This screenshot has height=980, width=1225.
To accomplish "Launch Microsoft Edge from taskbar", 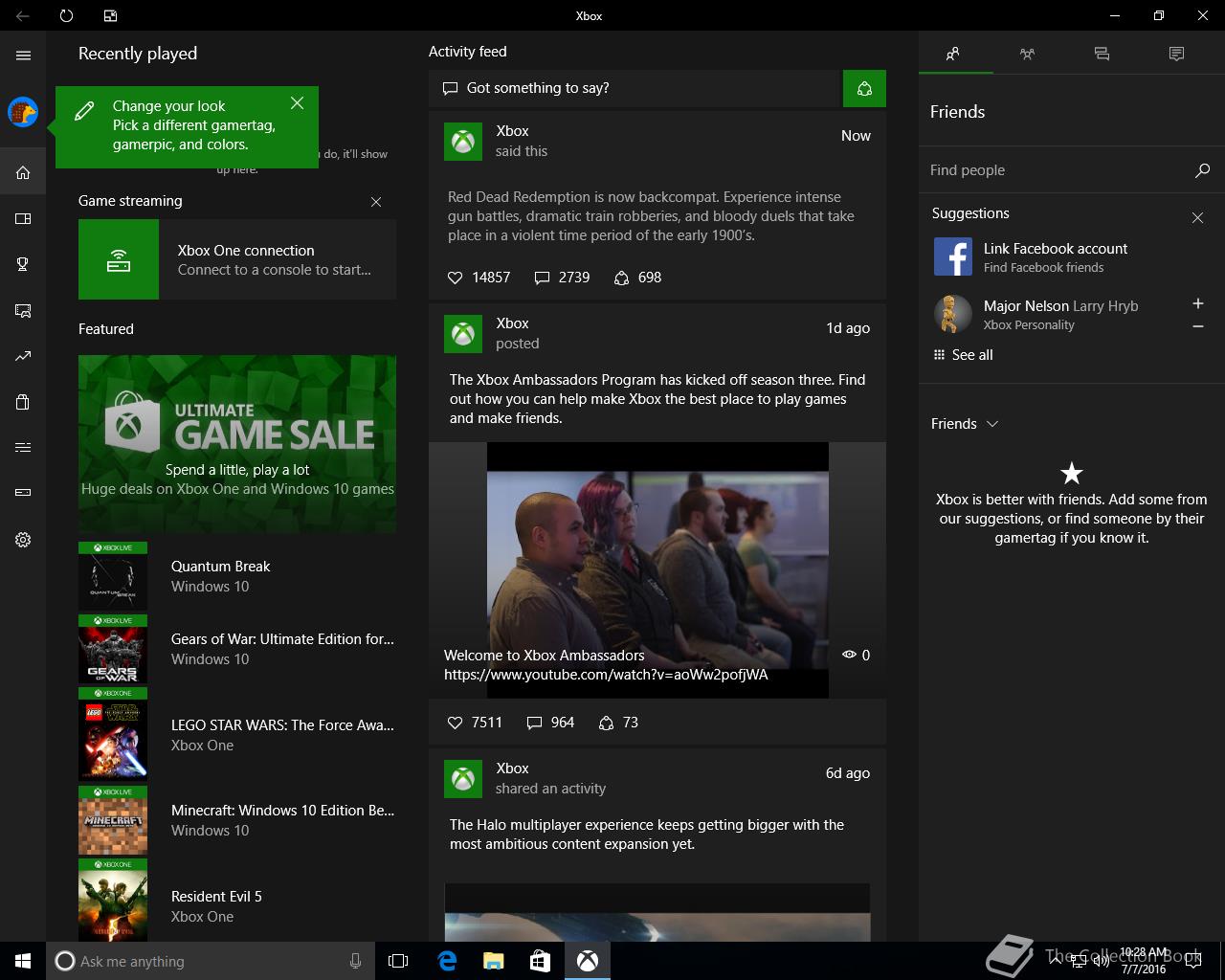I will 447,961.
